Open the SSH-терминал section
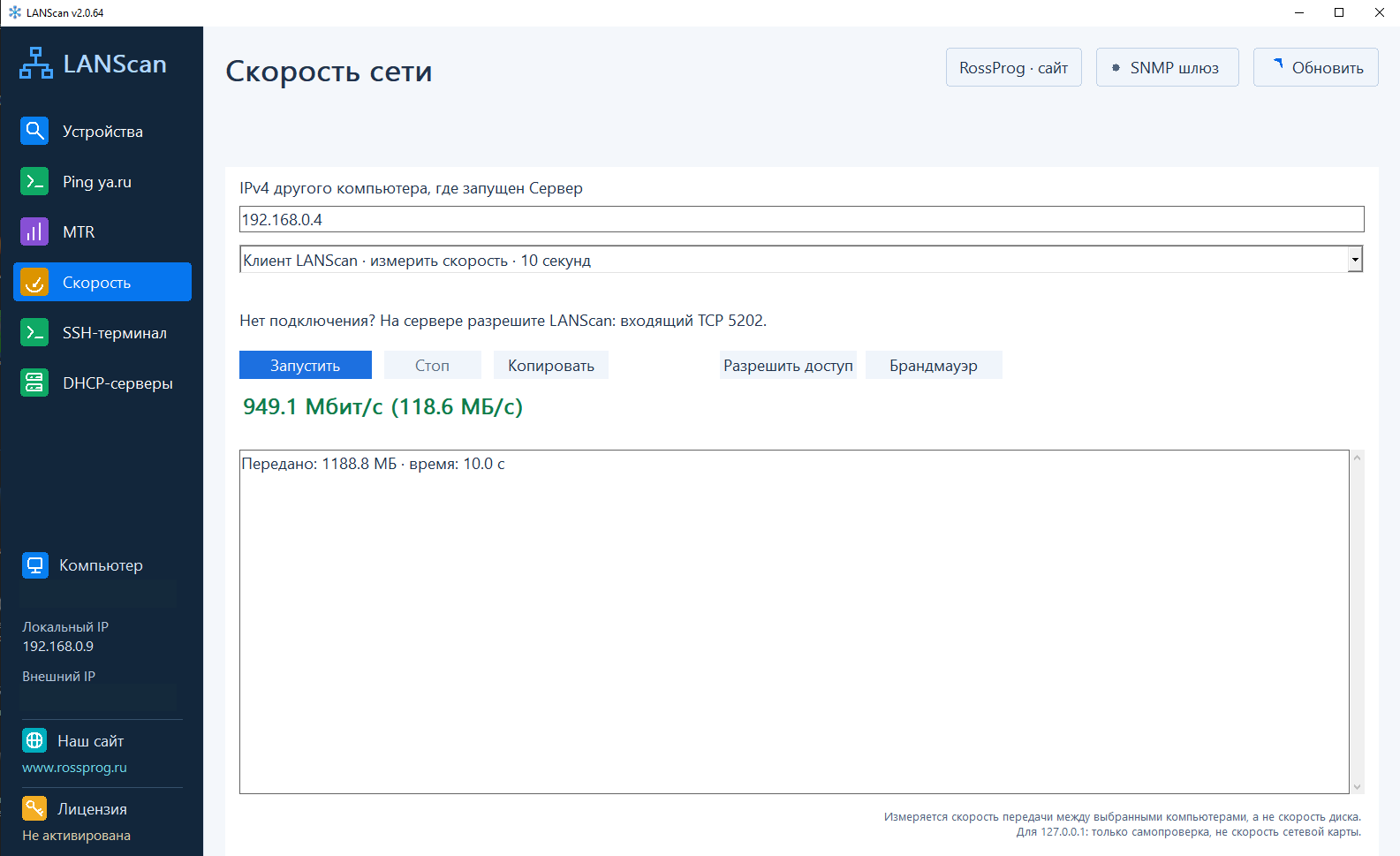This screenshot has height=856, width=1400. pos(102,332)
